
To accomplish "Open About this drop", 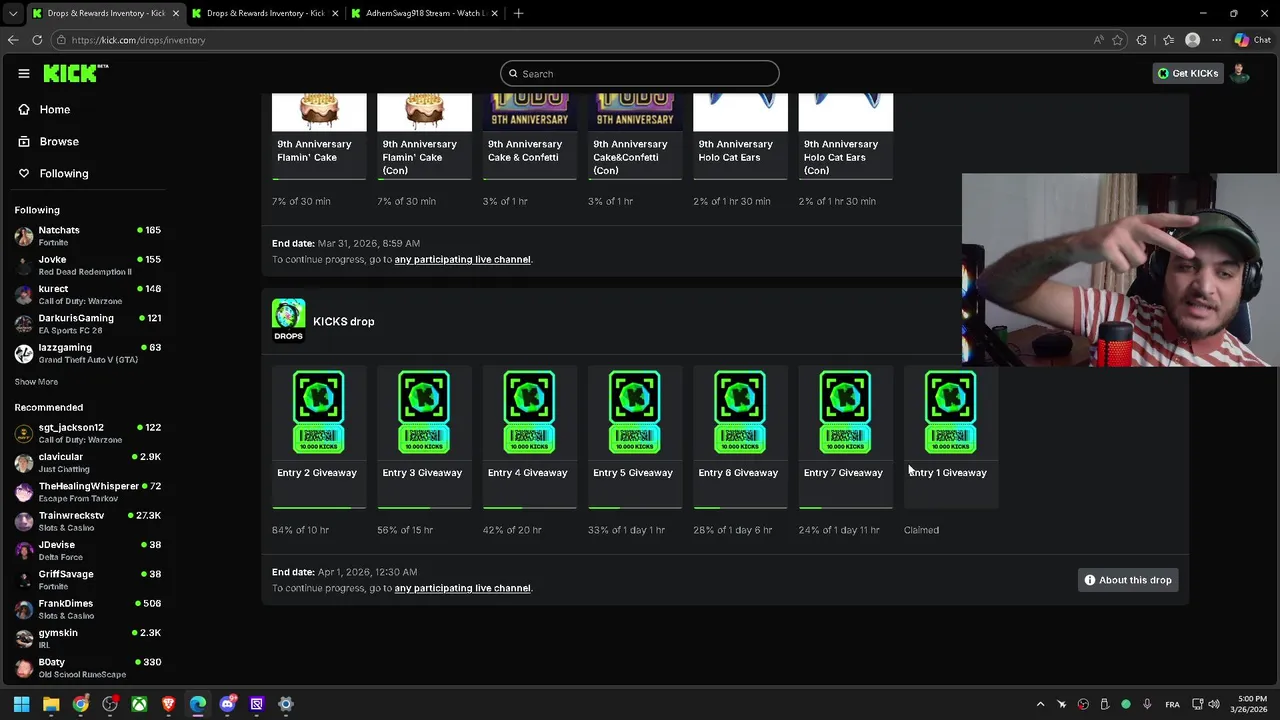I will (1128, 580).
